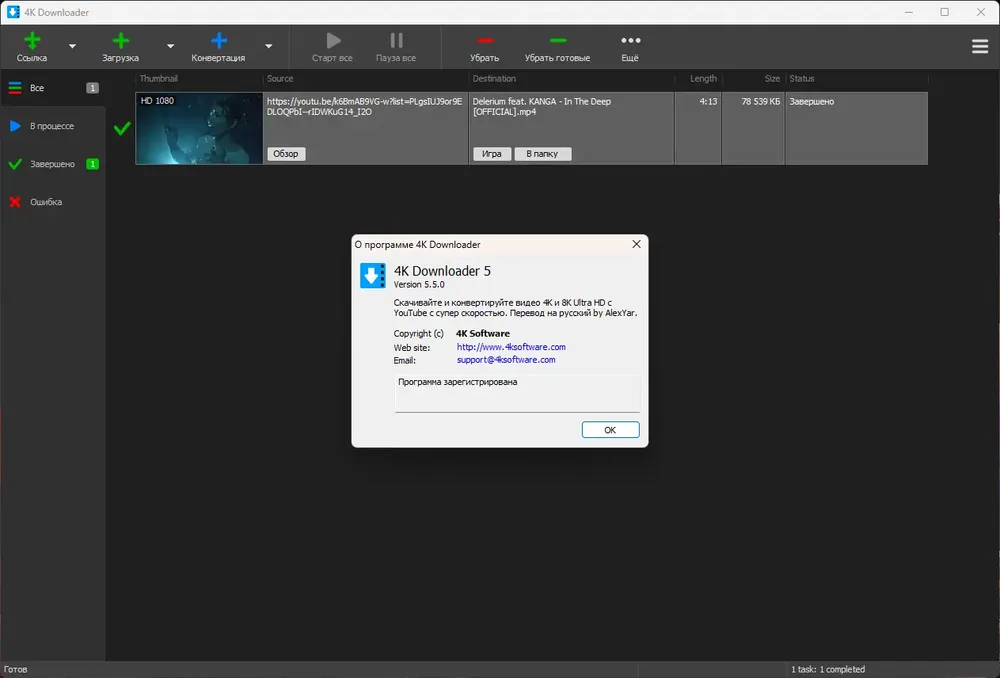Close the О программе 4K Downloader dialog
1000x678 pixels.
pyautogui.click(x=636, y=244)
